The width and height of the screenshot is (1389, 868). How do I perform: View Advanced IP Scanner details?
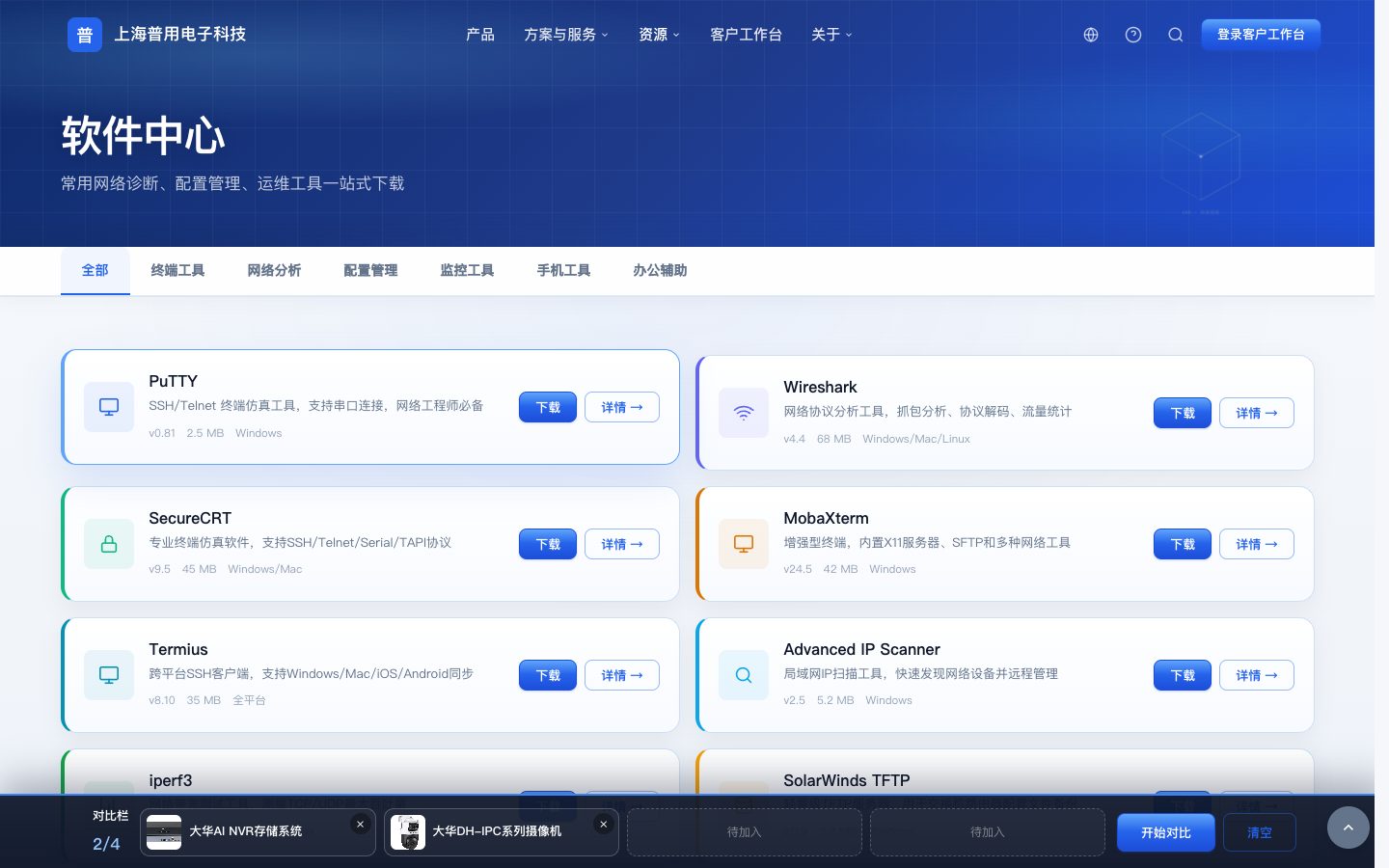pos(1257,675)
